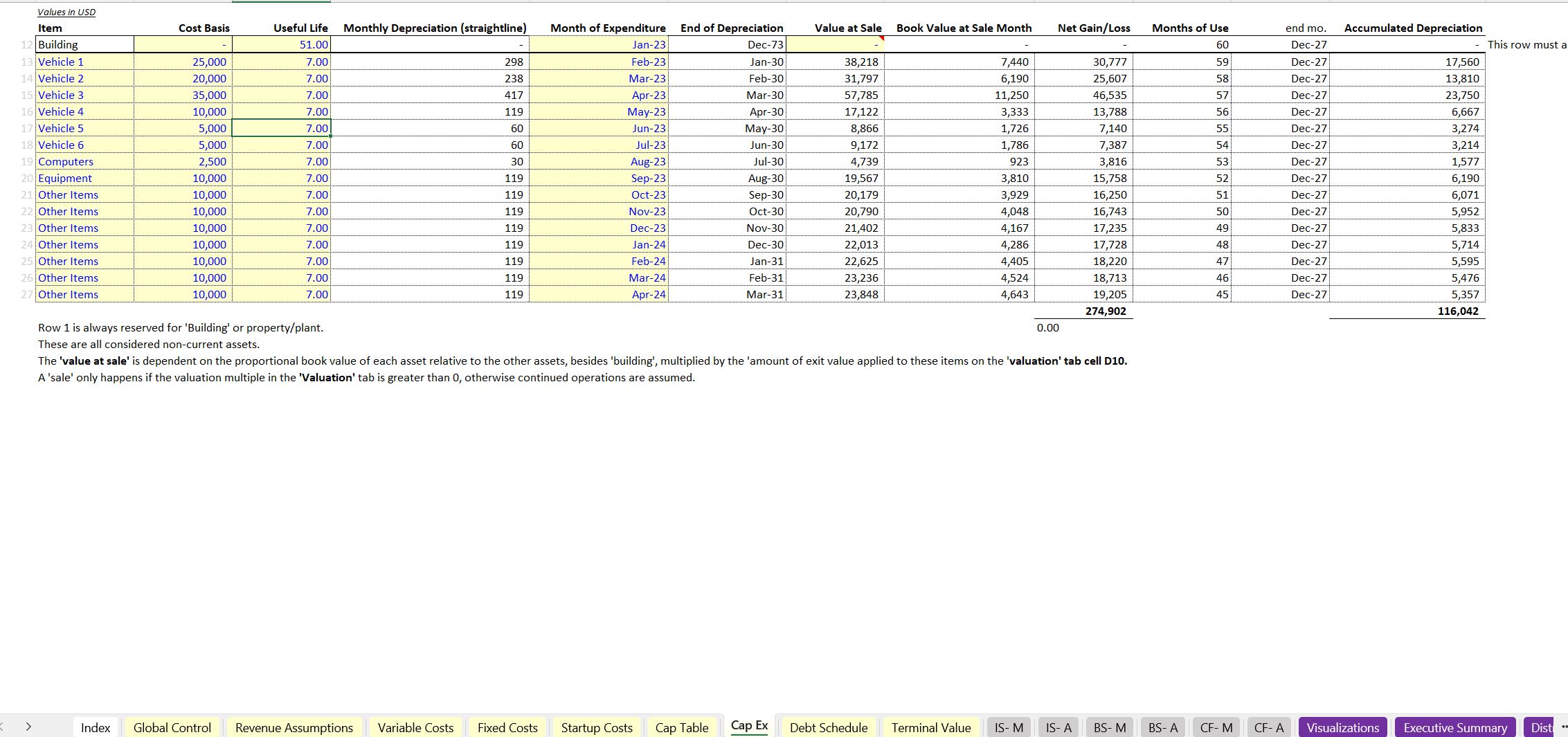Screen dimensions: 1568x737
Task: Switch to the Fixed Costs sheet
Action: pyautogui.click(x=507, y=727)
